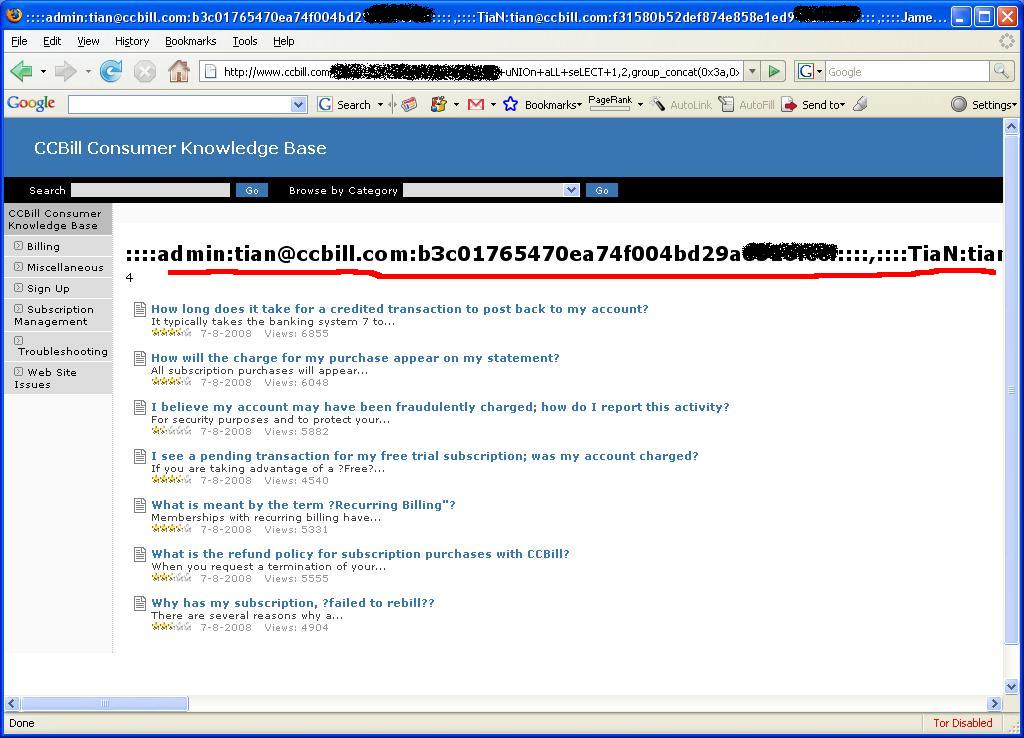This screenshot has height=738, width=1024.
Task: Focus the browser address bar
Action: (x=480, y=72)
